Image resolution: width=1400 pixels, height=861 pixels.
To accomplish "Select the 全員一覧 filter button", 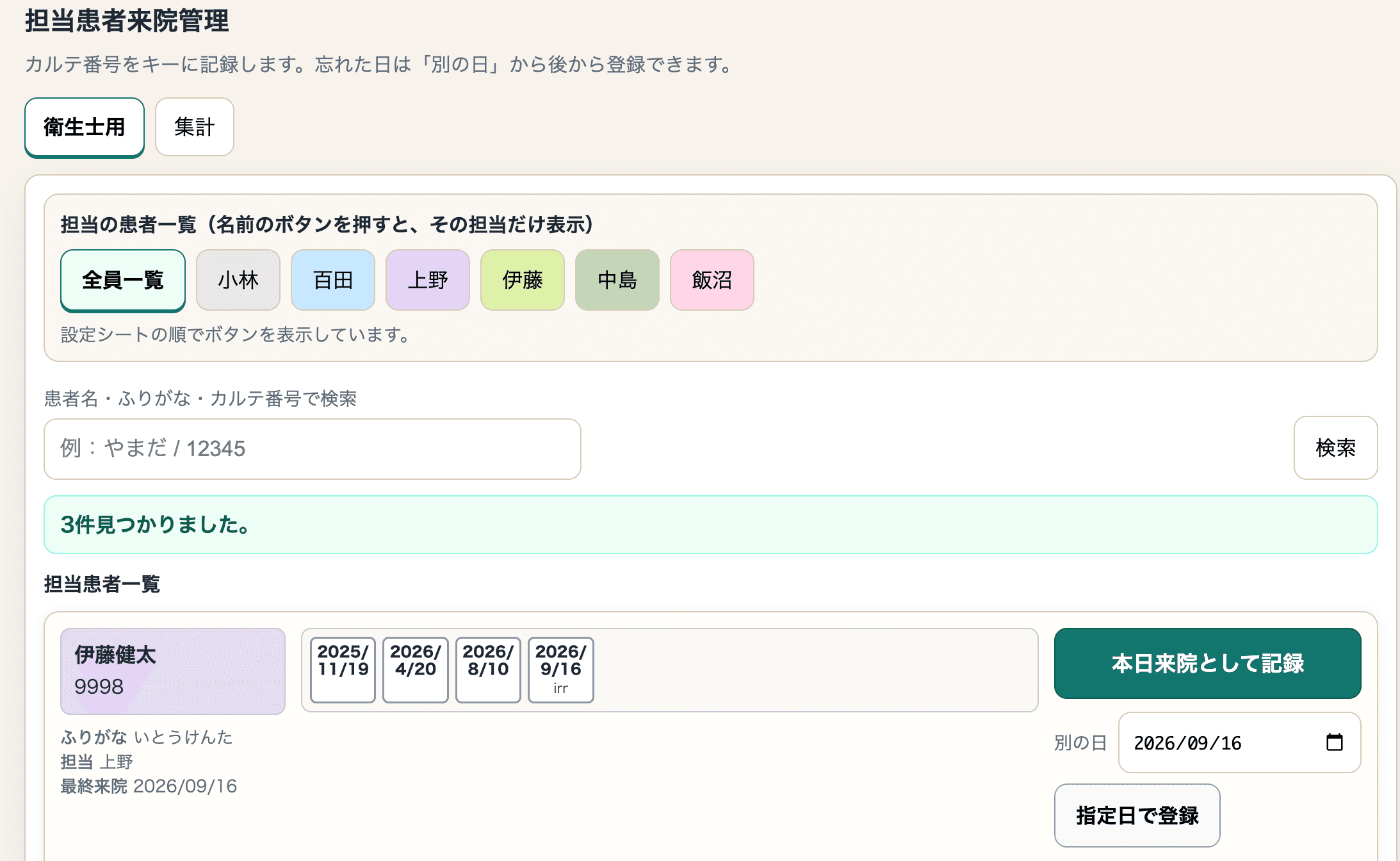I will pyautogui.click(x=123, y=280).
